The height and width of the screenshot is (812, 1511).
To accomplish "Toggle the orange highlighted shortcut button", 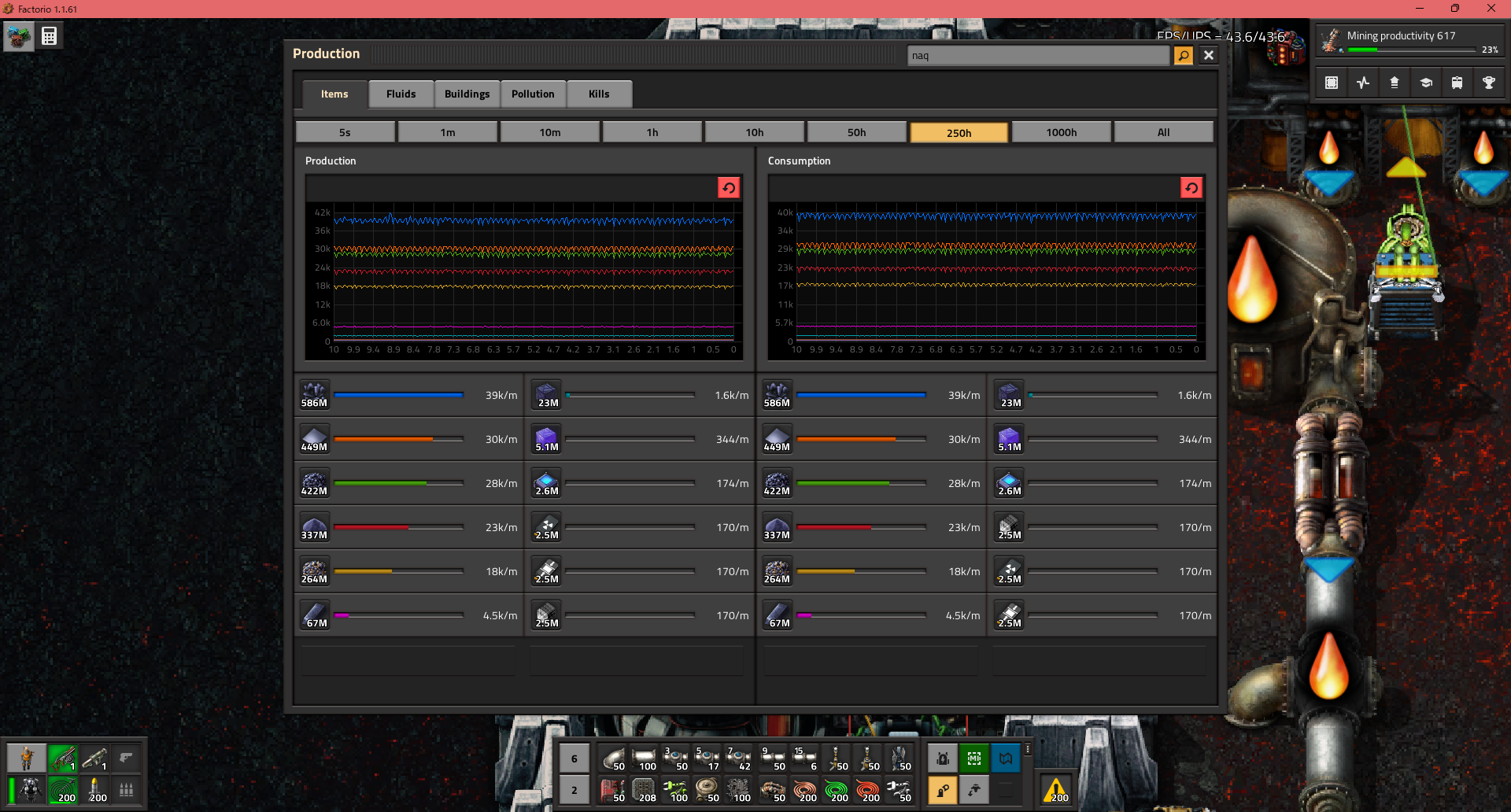I will [943, 790].
